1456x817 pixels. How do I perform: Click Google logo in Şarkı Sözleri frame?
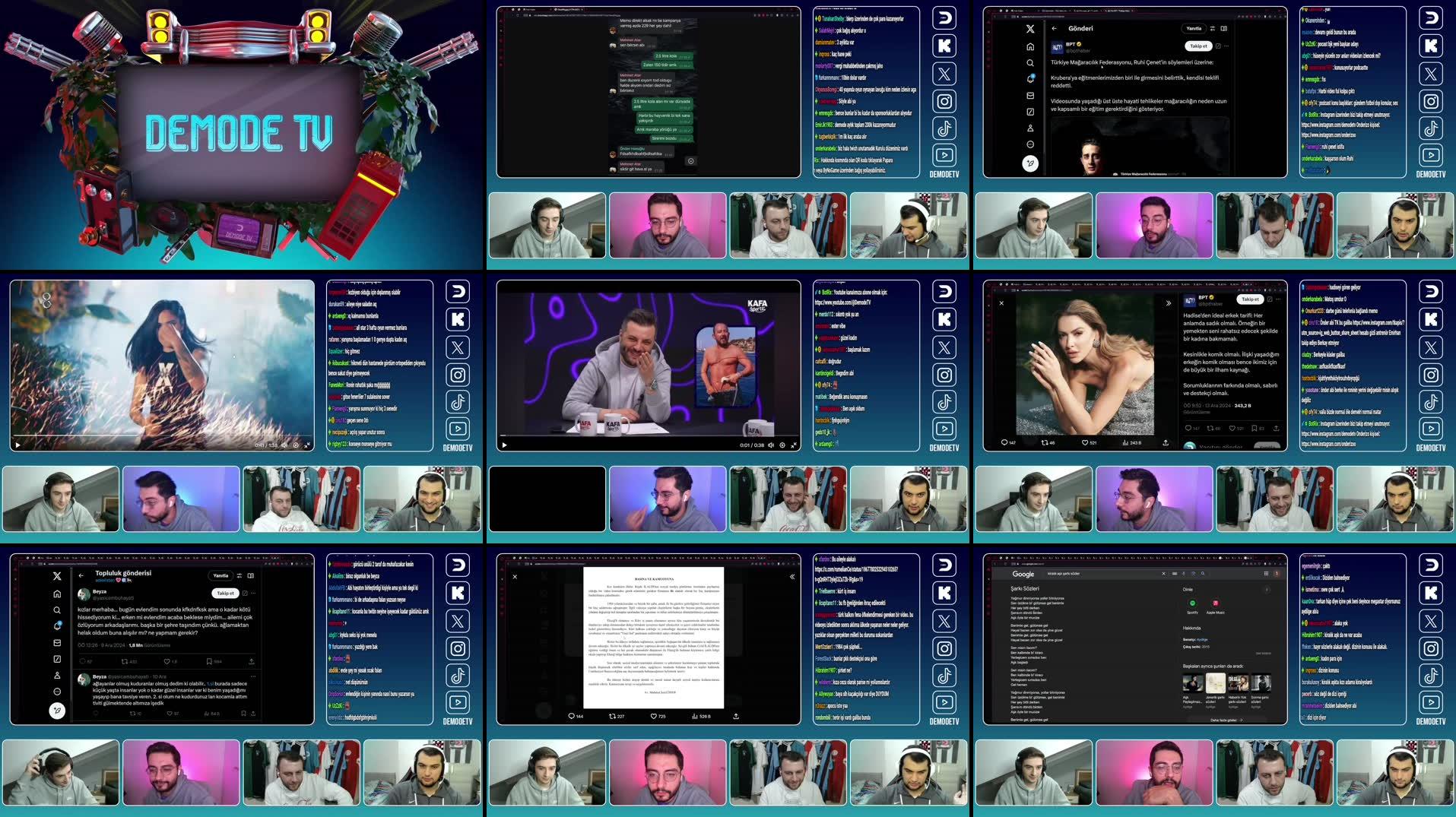[x=1023, y=574]
